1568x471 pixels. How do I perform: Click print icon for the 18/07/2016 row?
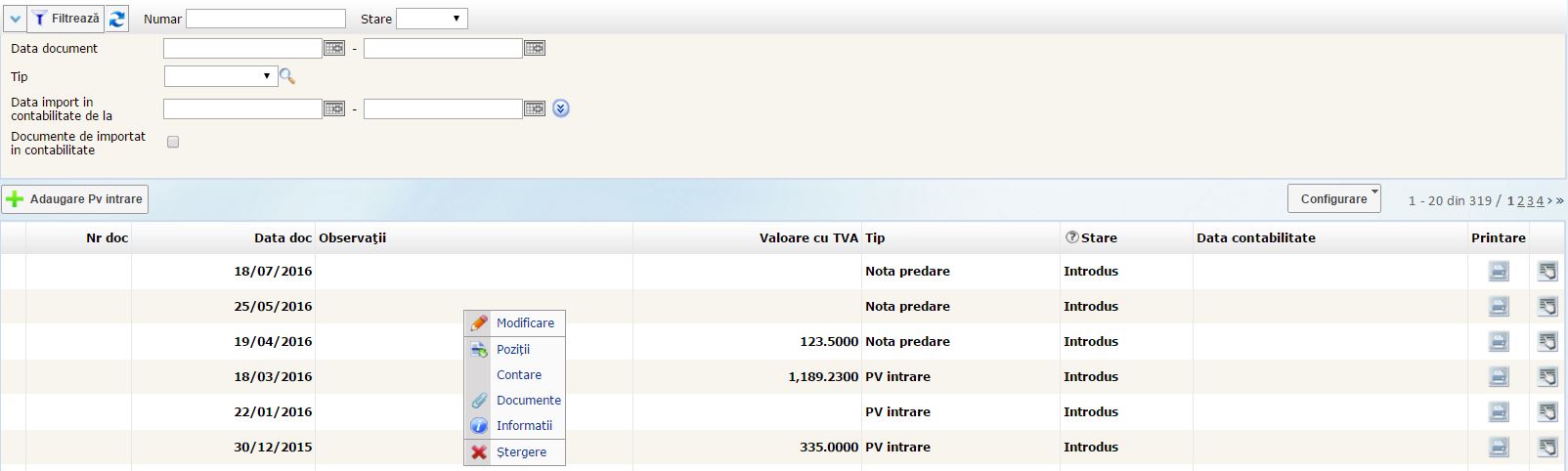1498,272
